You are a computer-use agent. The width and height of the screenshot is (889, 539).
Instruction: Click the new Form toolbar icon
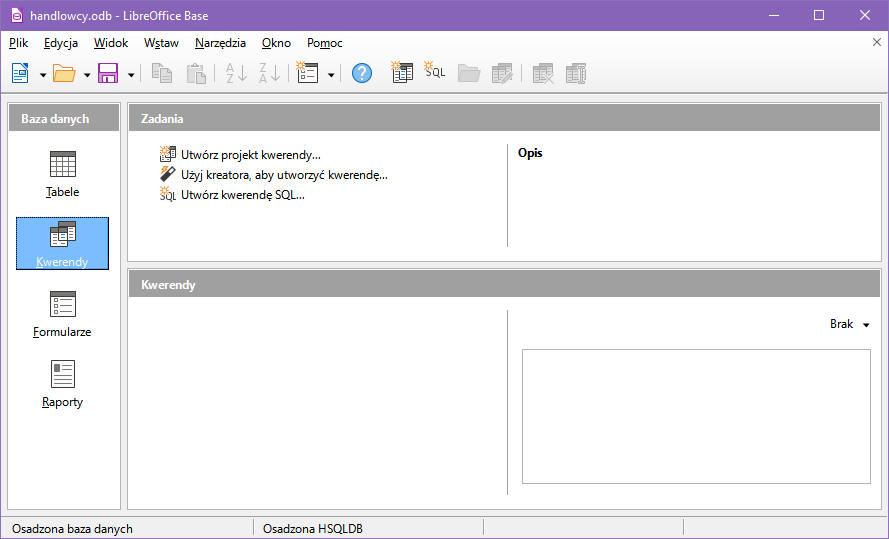click(x=308, y=73)
